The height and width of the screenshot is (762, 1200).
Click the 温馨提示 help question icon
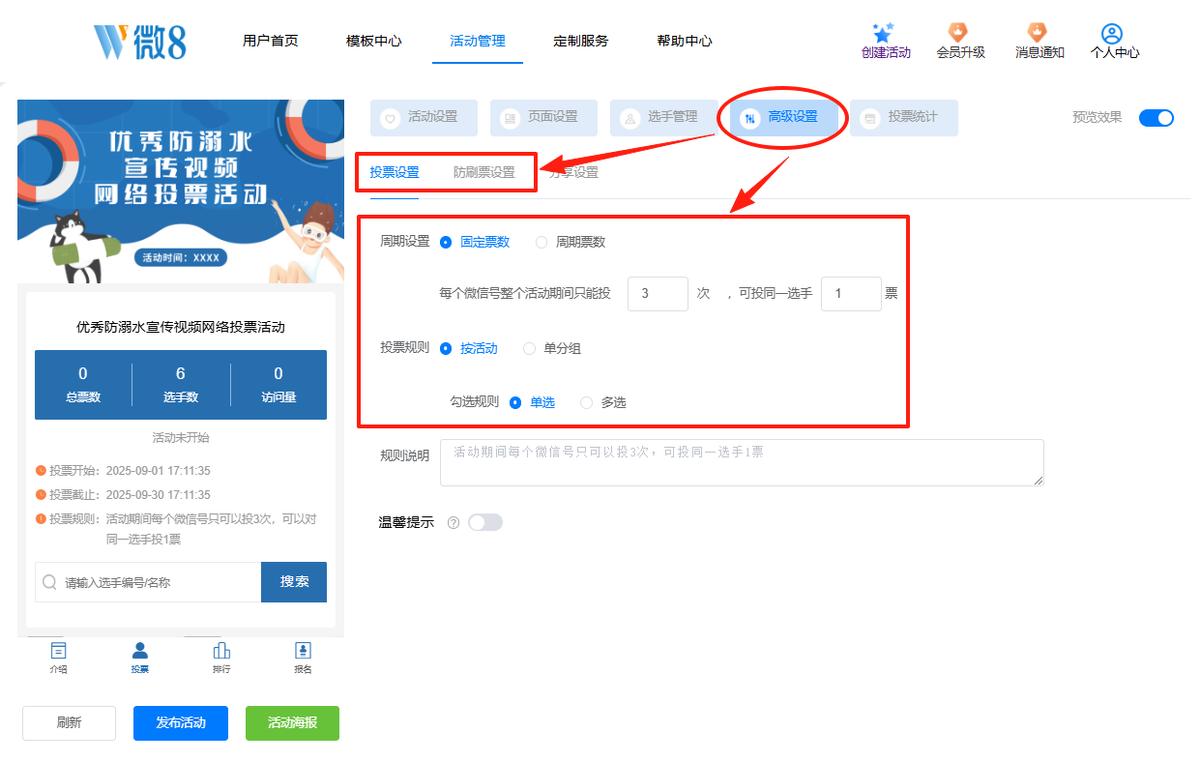[453, 523]
